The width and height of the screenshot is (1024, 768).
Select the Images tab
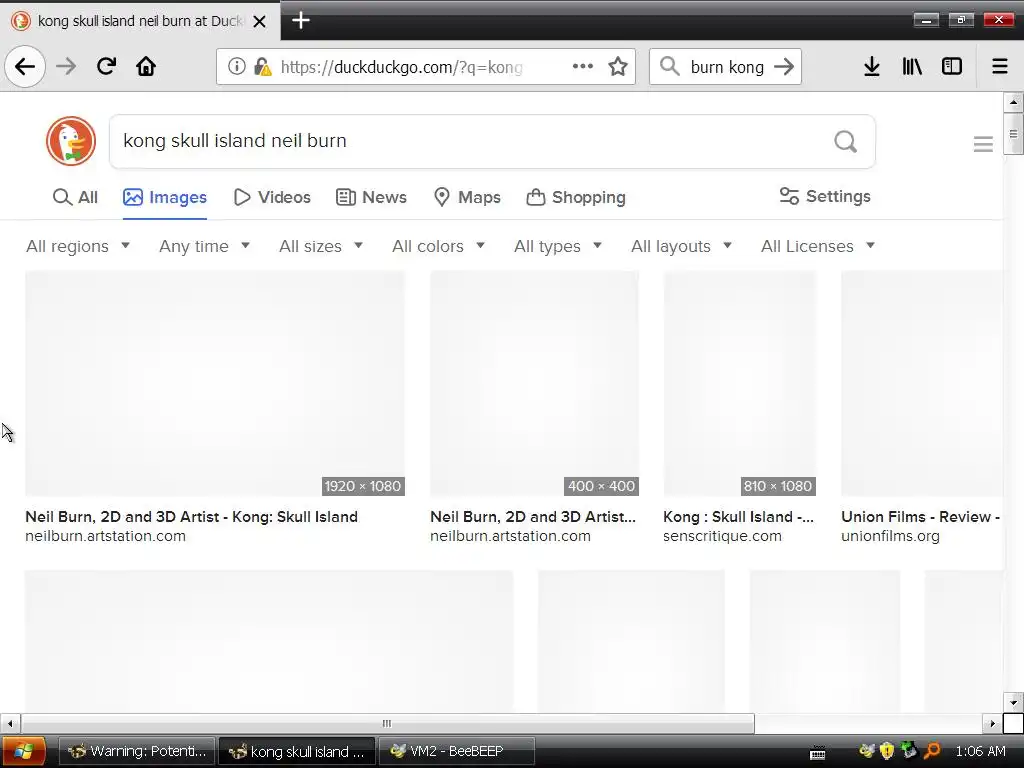165,197
